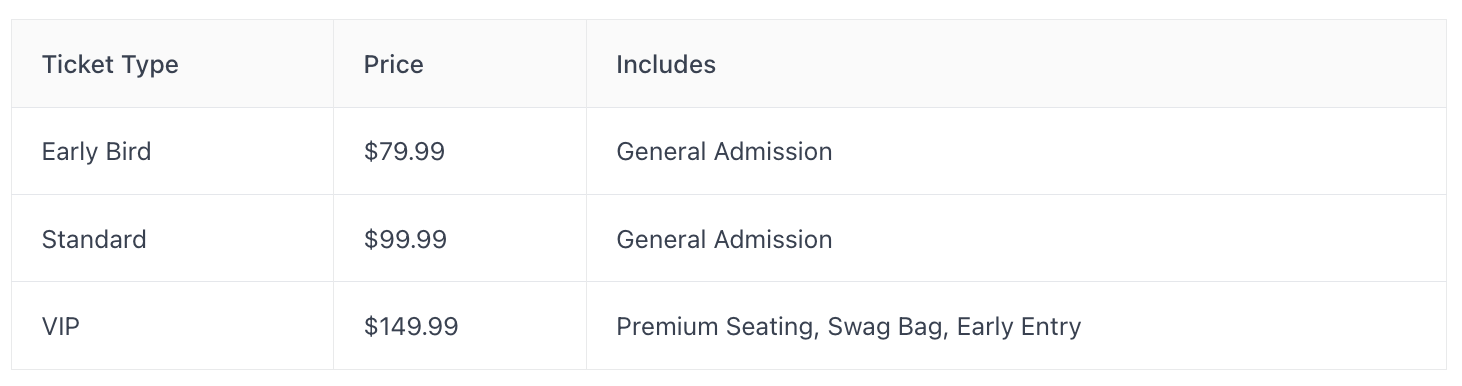
Task: Click the $99.99 price cell
Action: point(460,239)
